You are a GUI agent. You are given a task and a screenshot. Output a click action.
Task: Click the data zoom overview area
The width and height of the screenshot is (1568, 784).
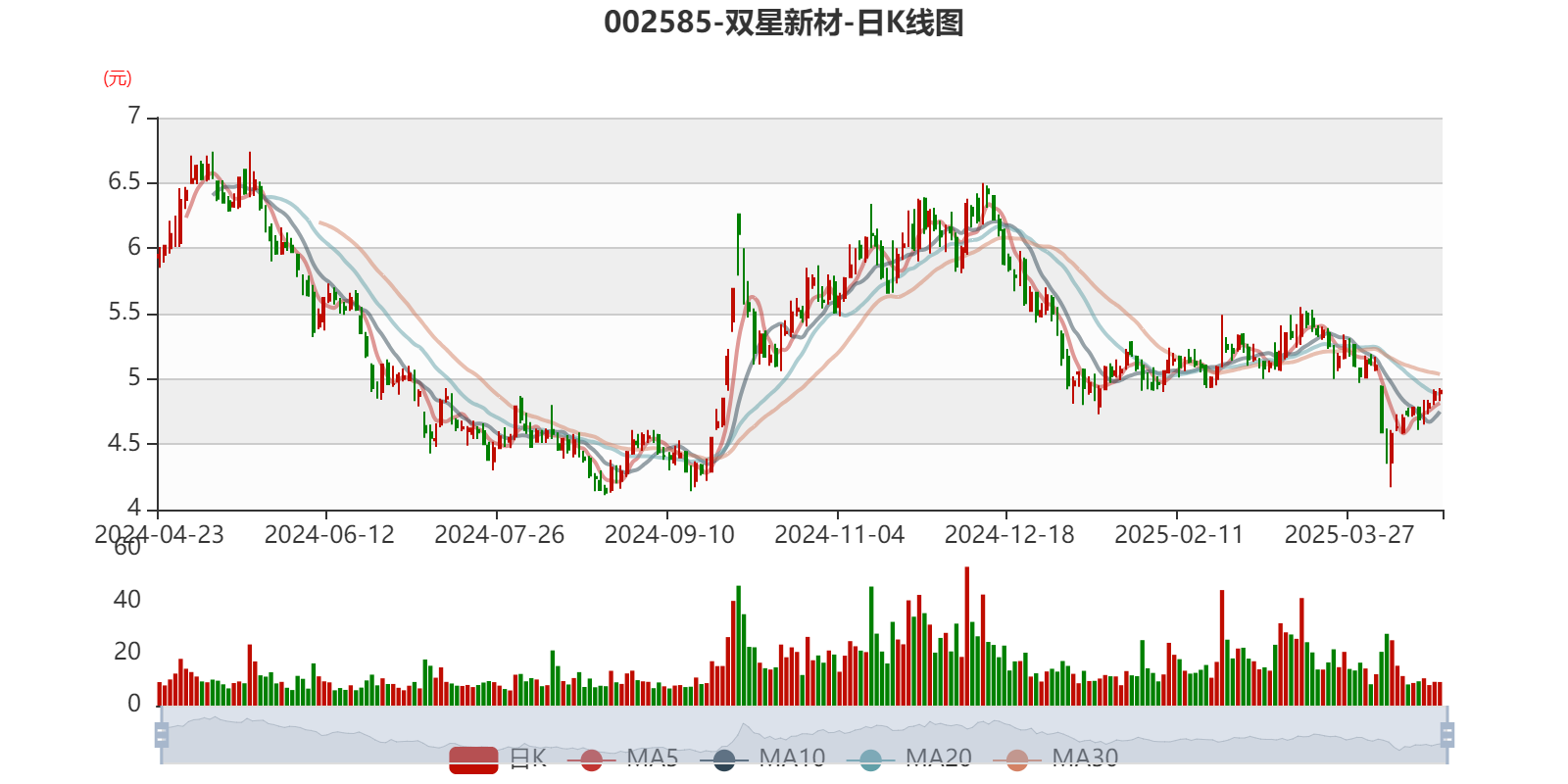tap(804, 735)
